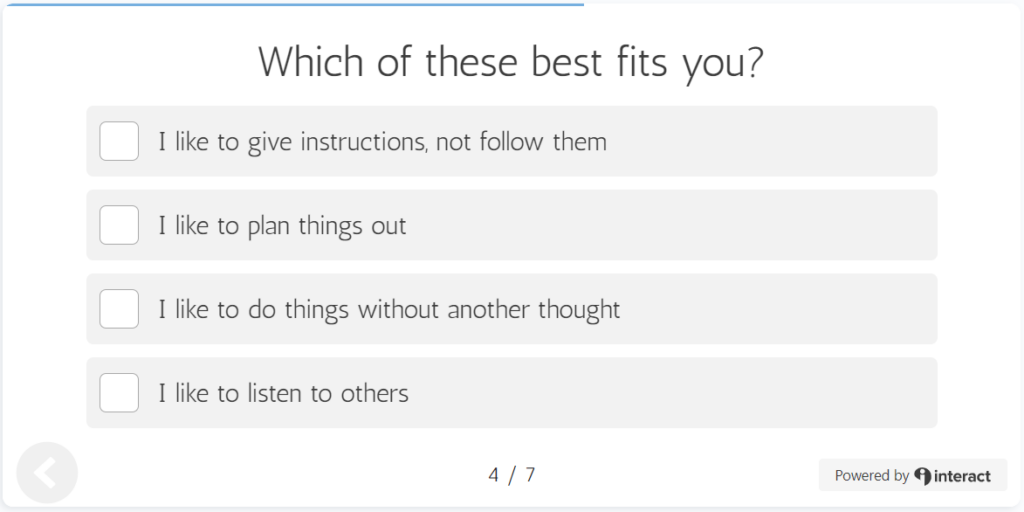Click the 'Which of these best fits you?' heading
1024x512 pixels.
coord(511,63)
